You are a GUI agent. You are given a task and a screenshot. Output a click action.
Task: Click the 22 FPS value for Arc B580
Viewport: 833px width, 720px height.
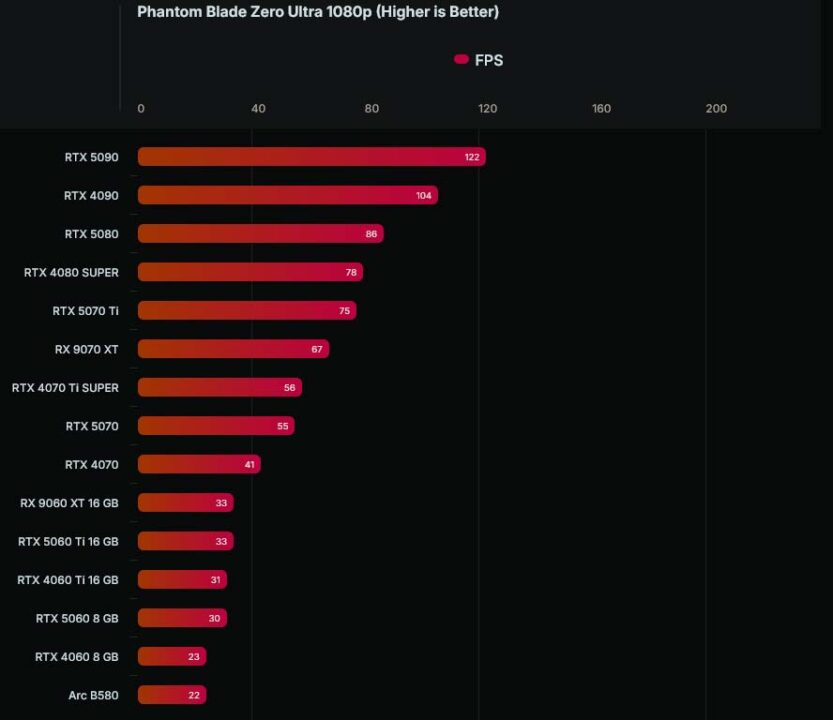(194, 695)
